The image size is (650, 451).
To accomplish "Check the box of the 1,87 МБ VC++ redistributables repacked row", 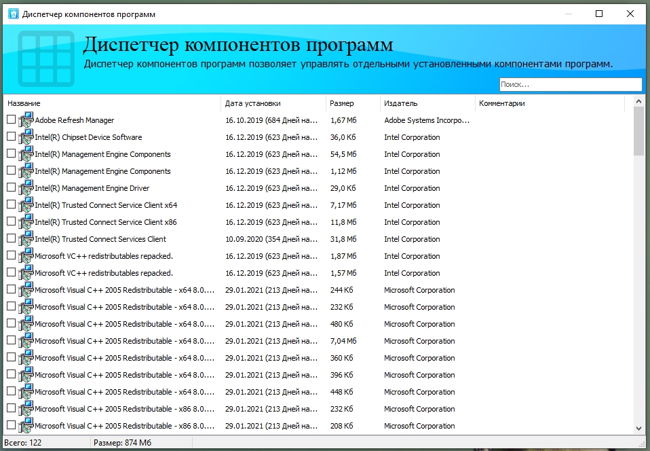I will point(11,256).
